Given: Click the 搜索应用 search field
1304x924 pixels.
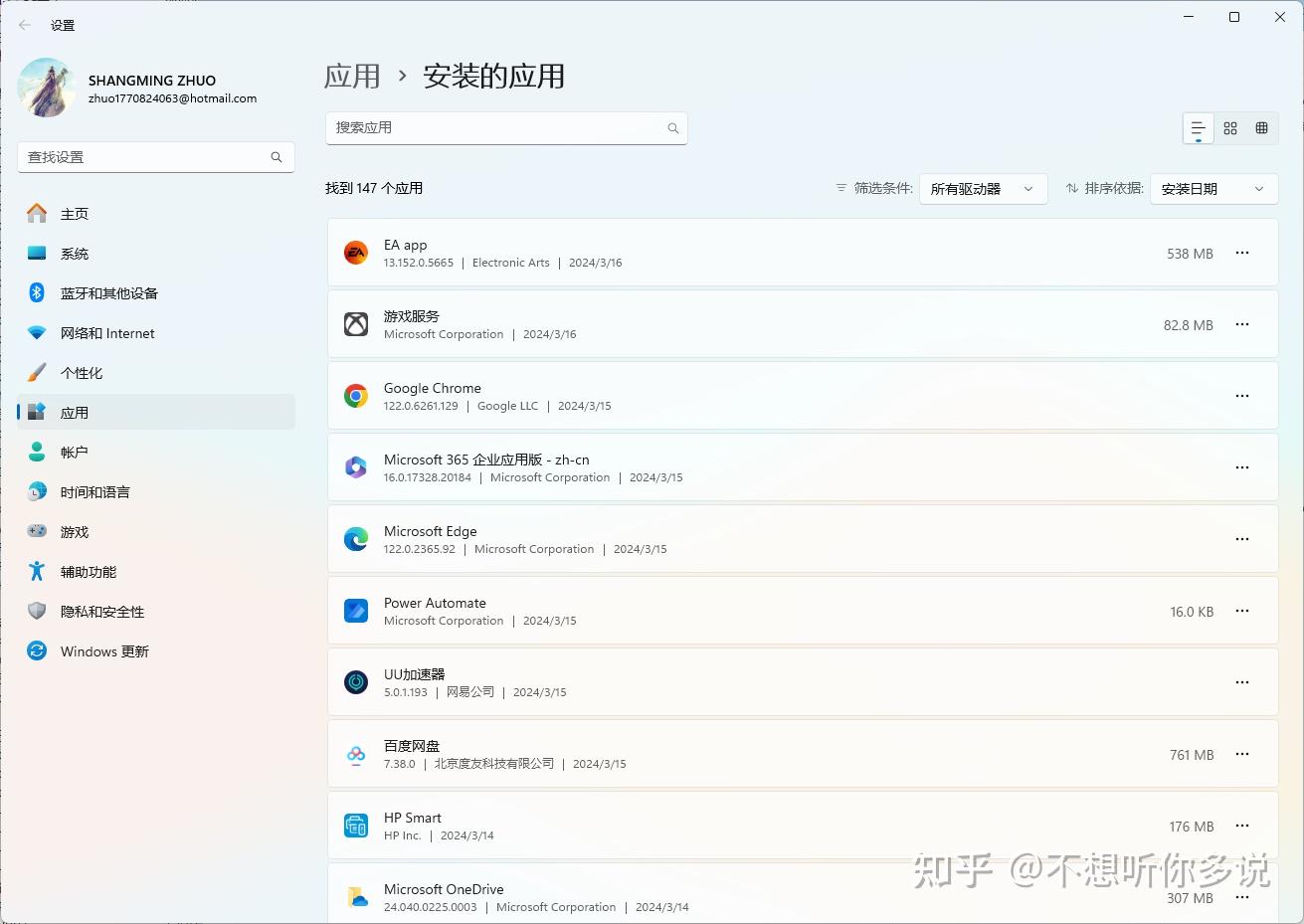Looking at the screenshot, I should pyautogui.click(x=506, y=128).
